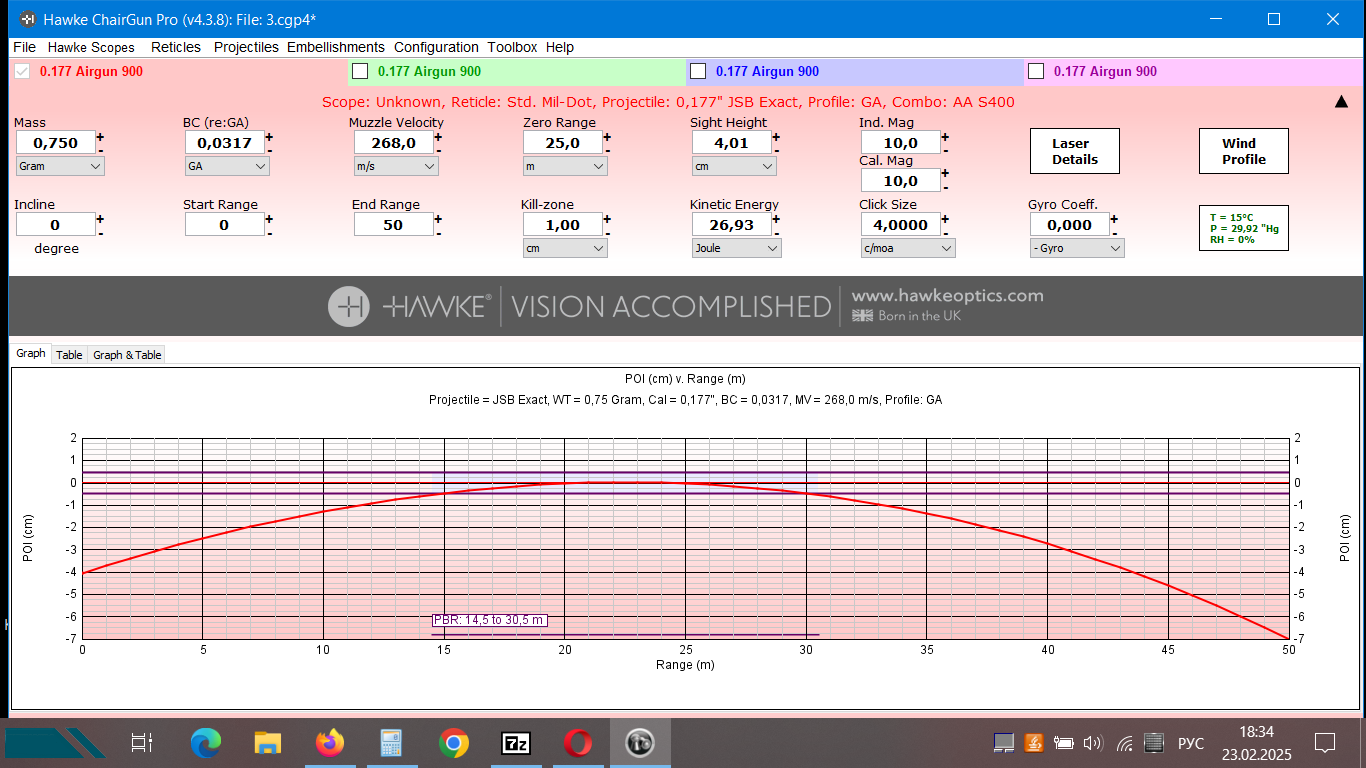The width and height of the screenshot is (1366, 768).
Task: Open File Explorer from the taskbar
Action: click(267, 743)
